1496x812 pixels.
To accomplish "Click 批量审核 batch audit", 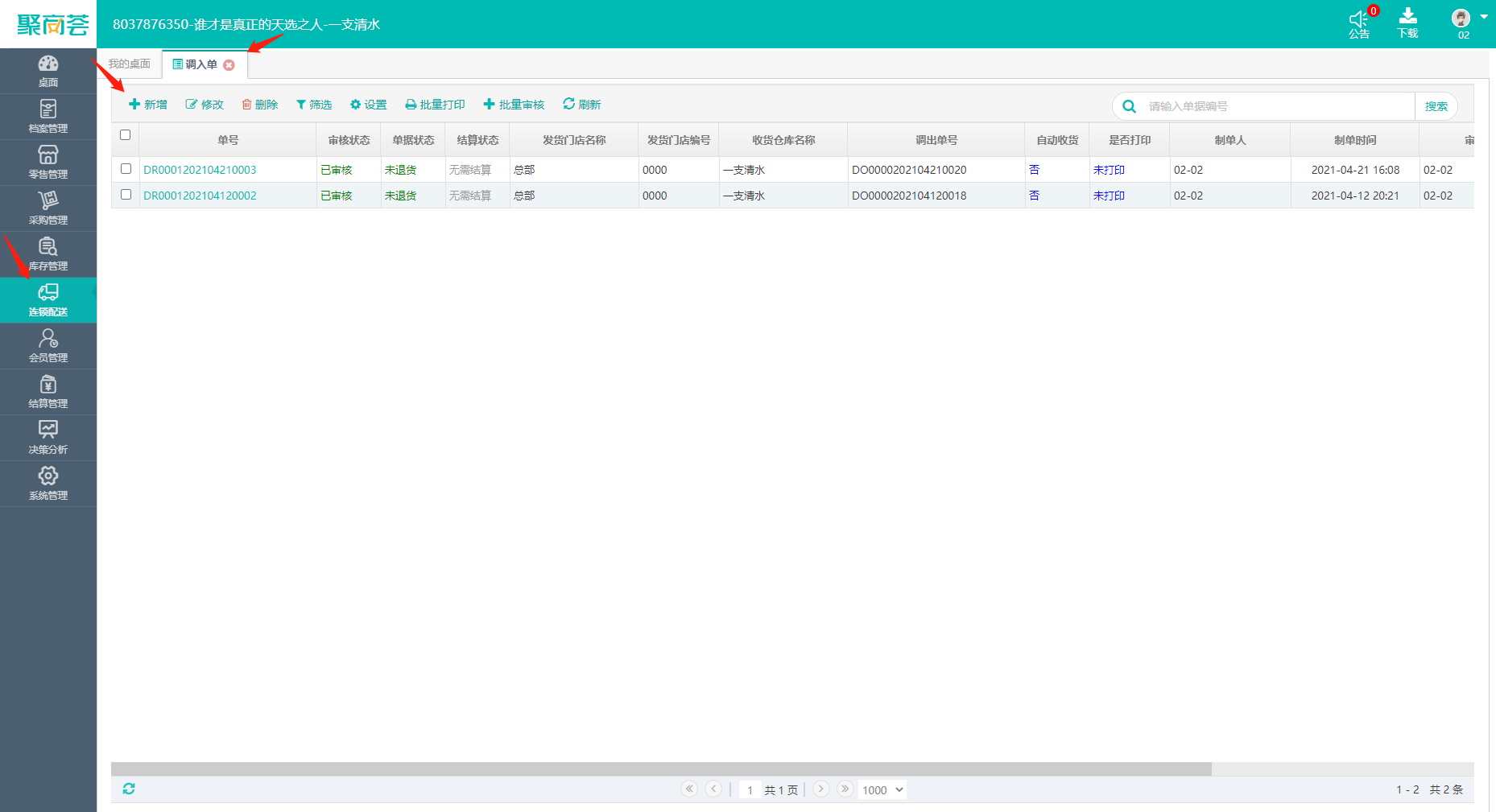I will [514, 105].
